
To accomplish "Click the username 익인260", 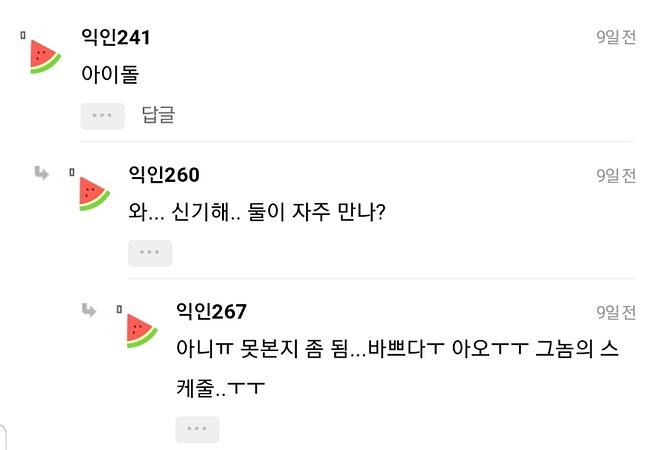I will pos(164,174).
